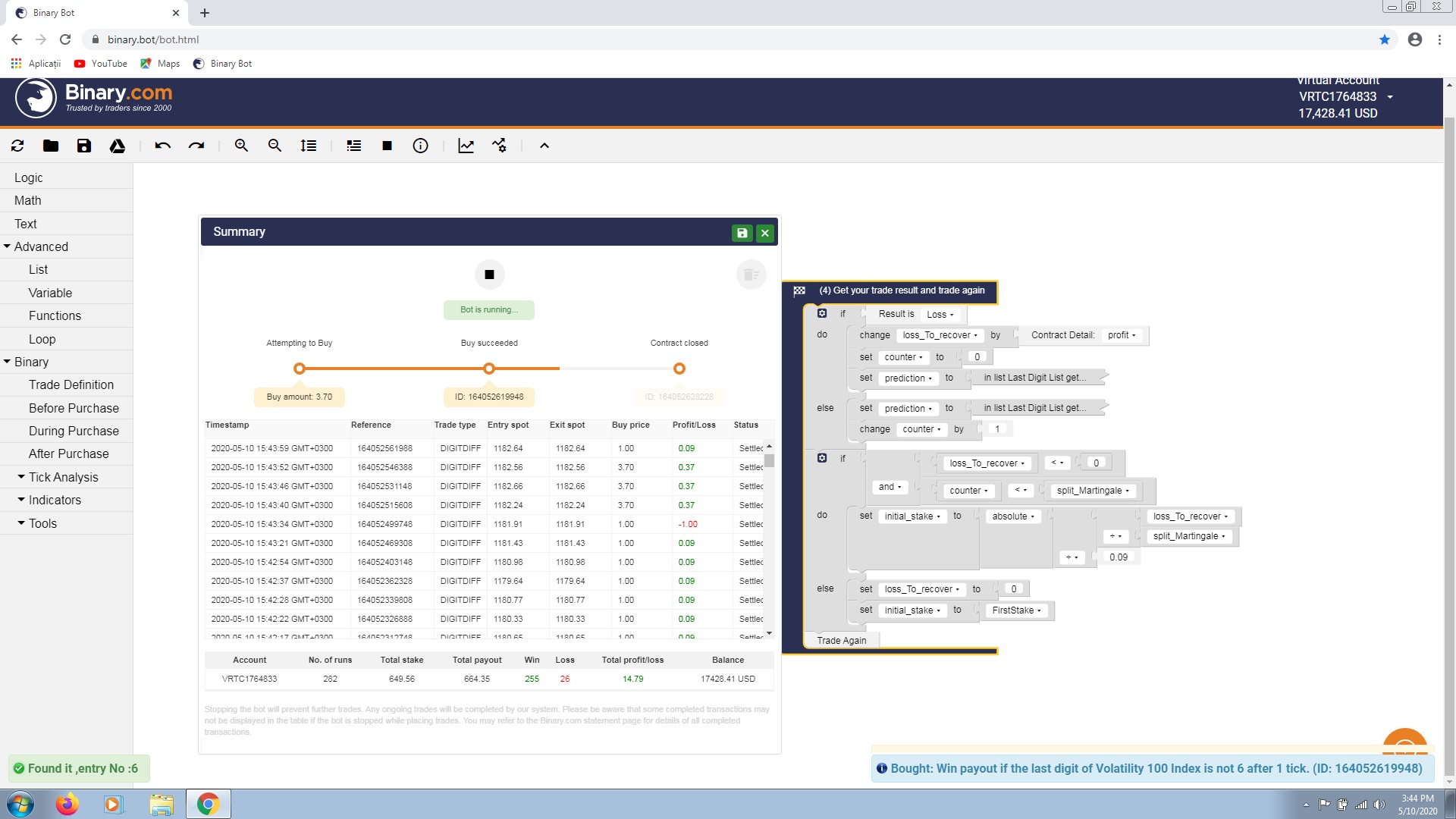1456x819 pixels.
Task: Select the Math blocks category
Action: (x=27, y=200)
